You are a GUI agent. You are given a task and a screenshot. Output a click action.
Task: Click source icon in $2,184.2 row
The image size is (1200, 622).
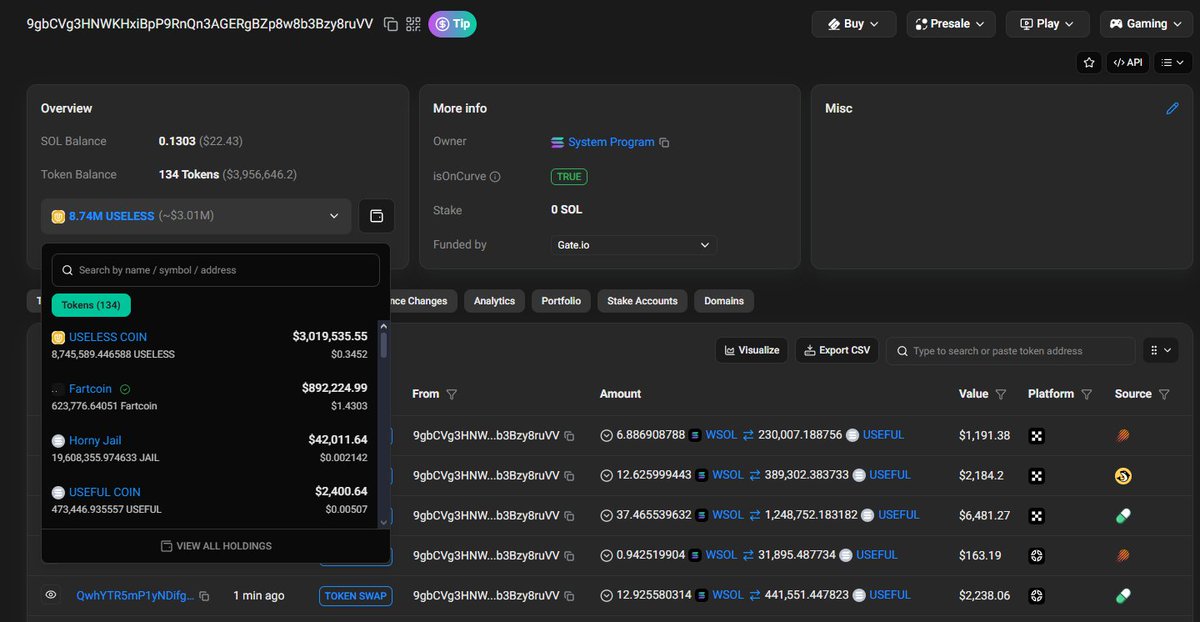tap(1123, 476)
